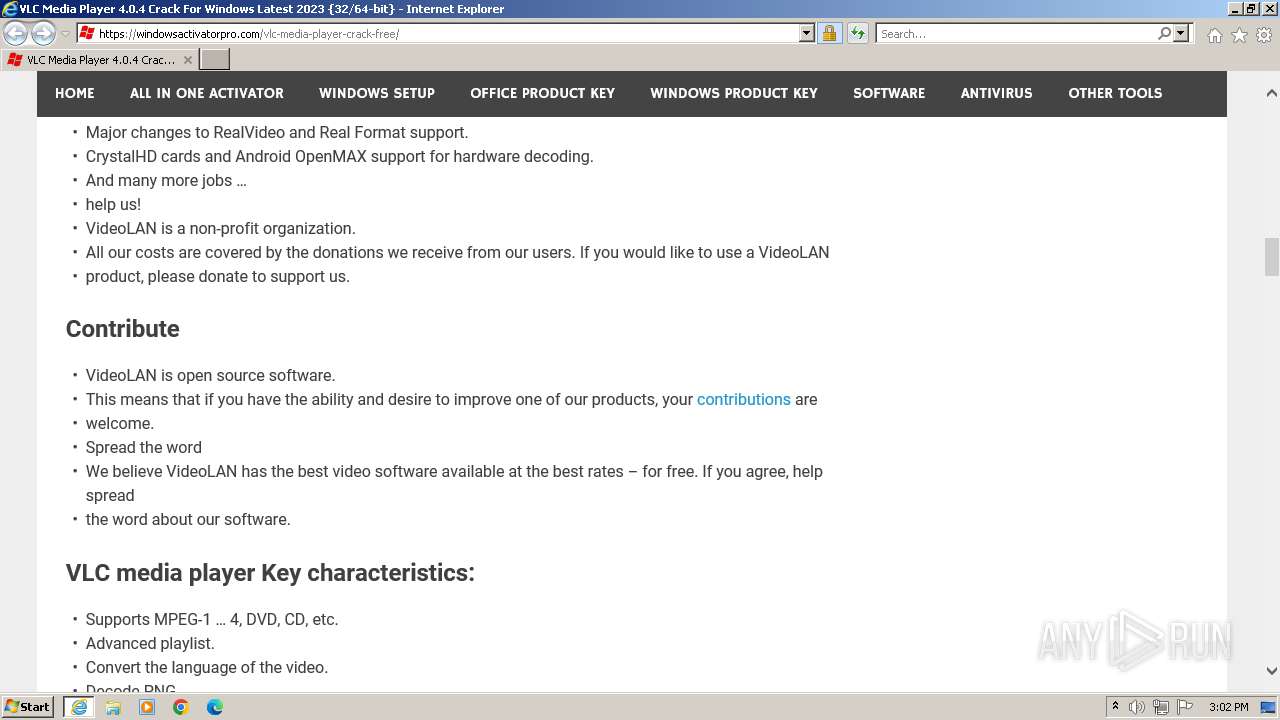This screenshot has height=720, width=1280.
Task: Click 'Convert the language of the video.' text
Action: pos(206,667)
